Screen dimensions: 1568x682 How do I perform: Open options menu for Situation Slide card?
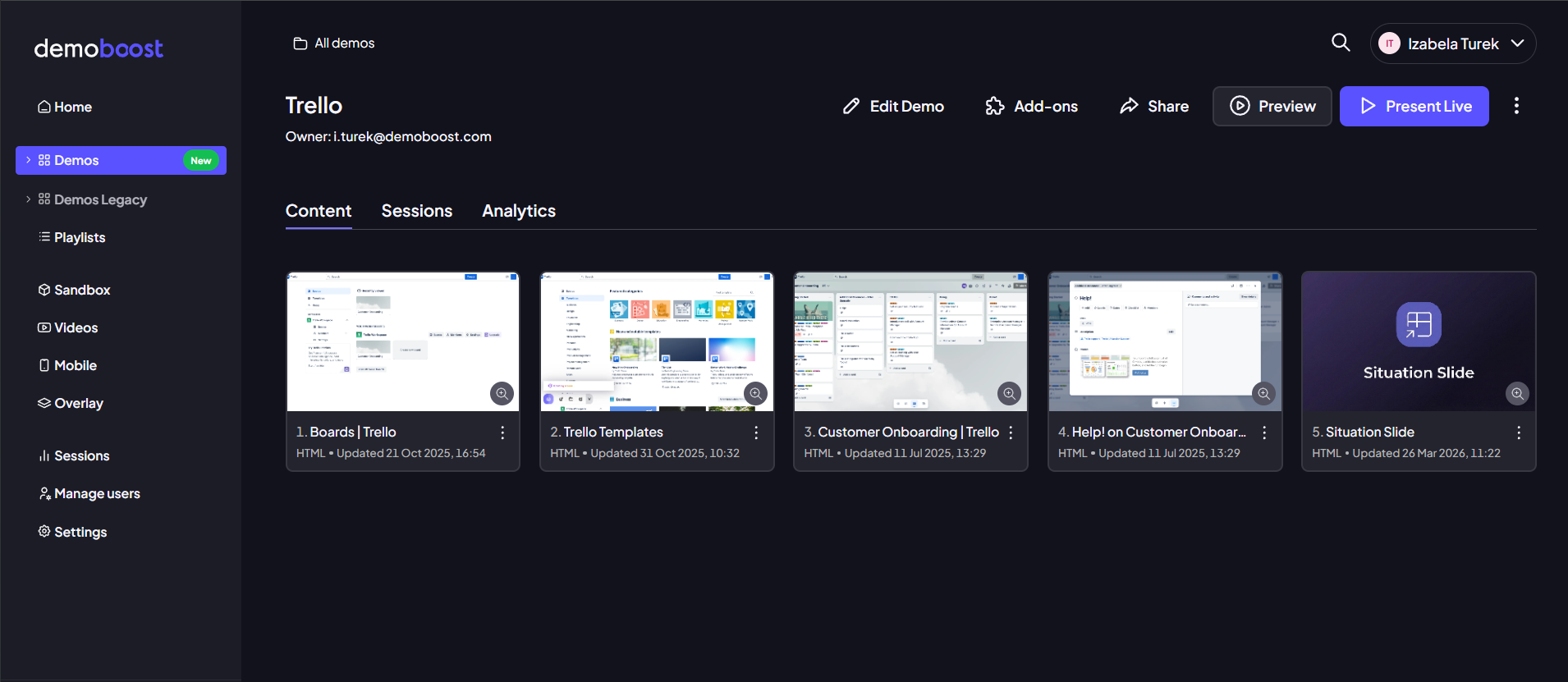point(1519,433)
